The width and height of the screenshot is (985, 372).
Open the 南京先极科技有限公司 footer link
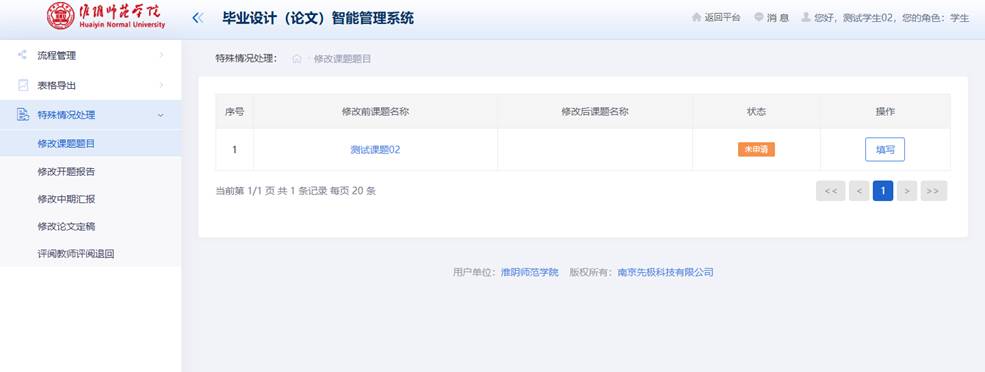coord(665,272)
